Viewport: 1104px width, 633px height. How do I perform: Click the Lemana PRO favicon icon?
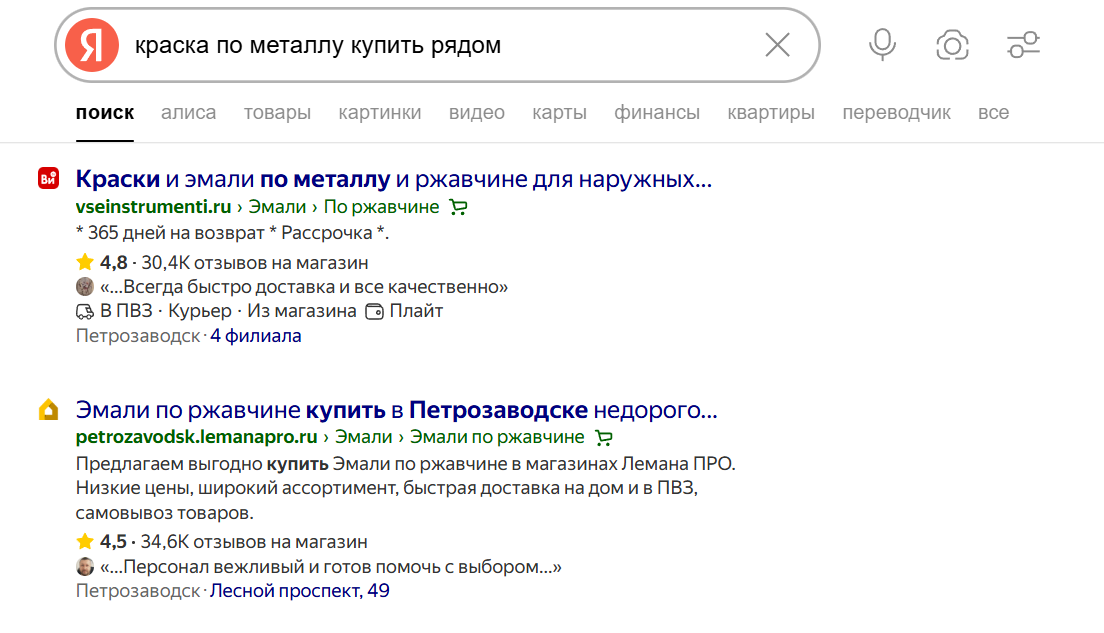pos(48,410)
